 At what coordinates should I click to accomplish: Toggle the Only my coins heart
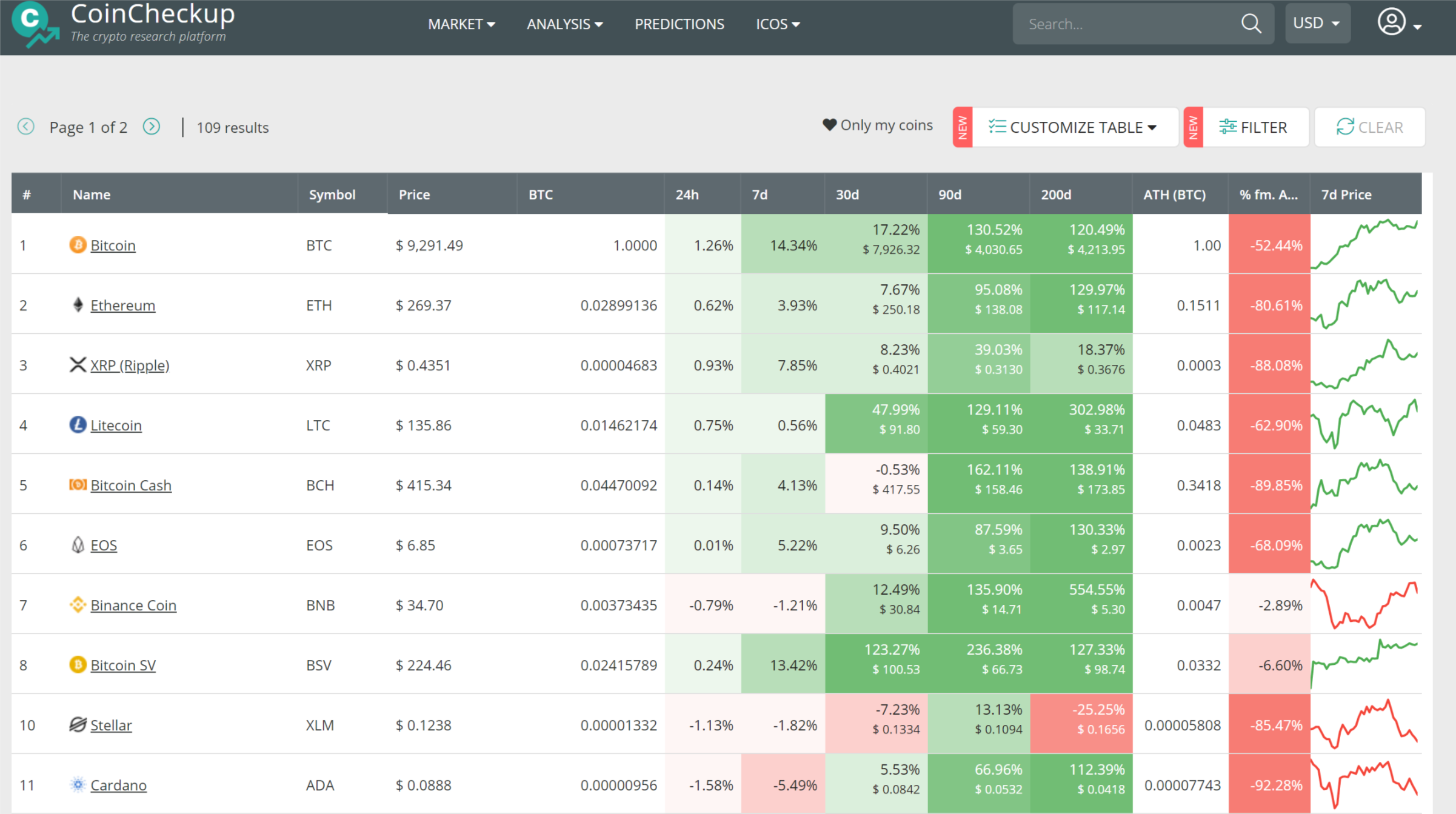coord(829,125)
